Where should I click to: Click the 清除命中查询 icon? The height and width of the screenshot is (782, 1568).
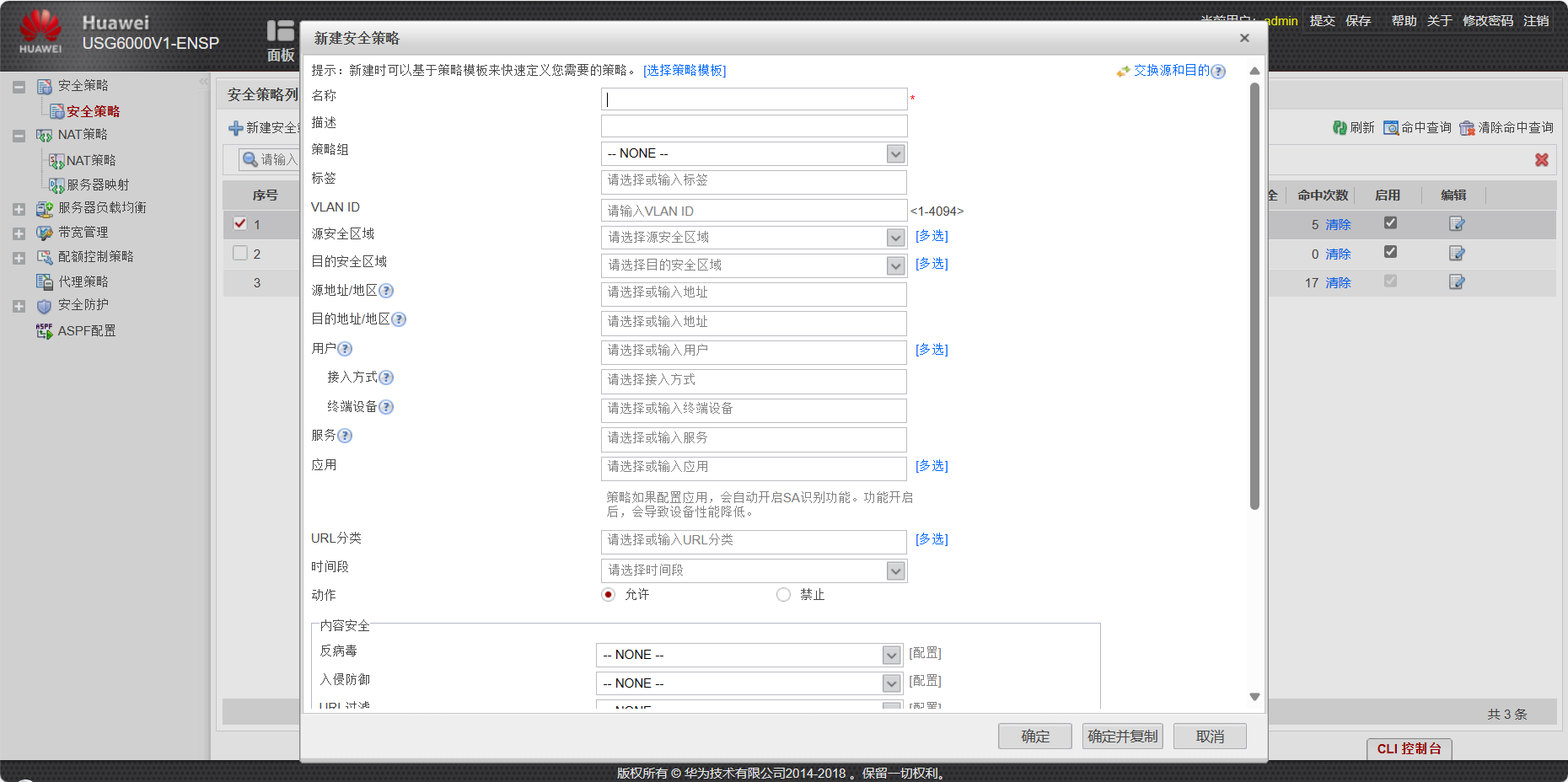(1469, 127)
